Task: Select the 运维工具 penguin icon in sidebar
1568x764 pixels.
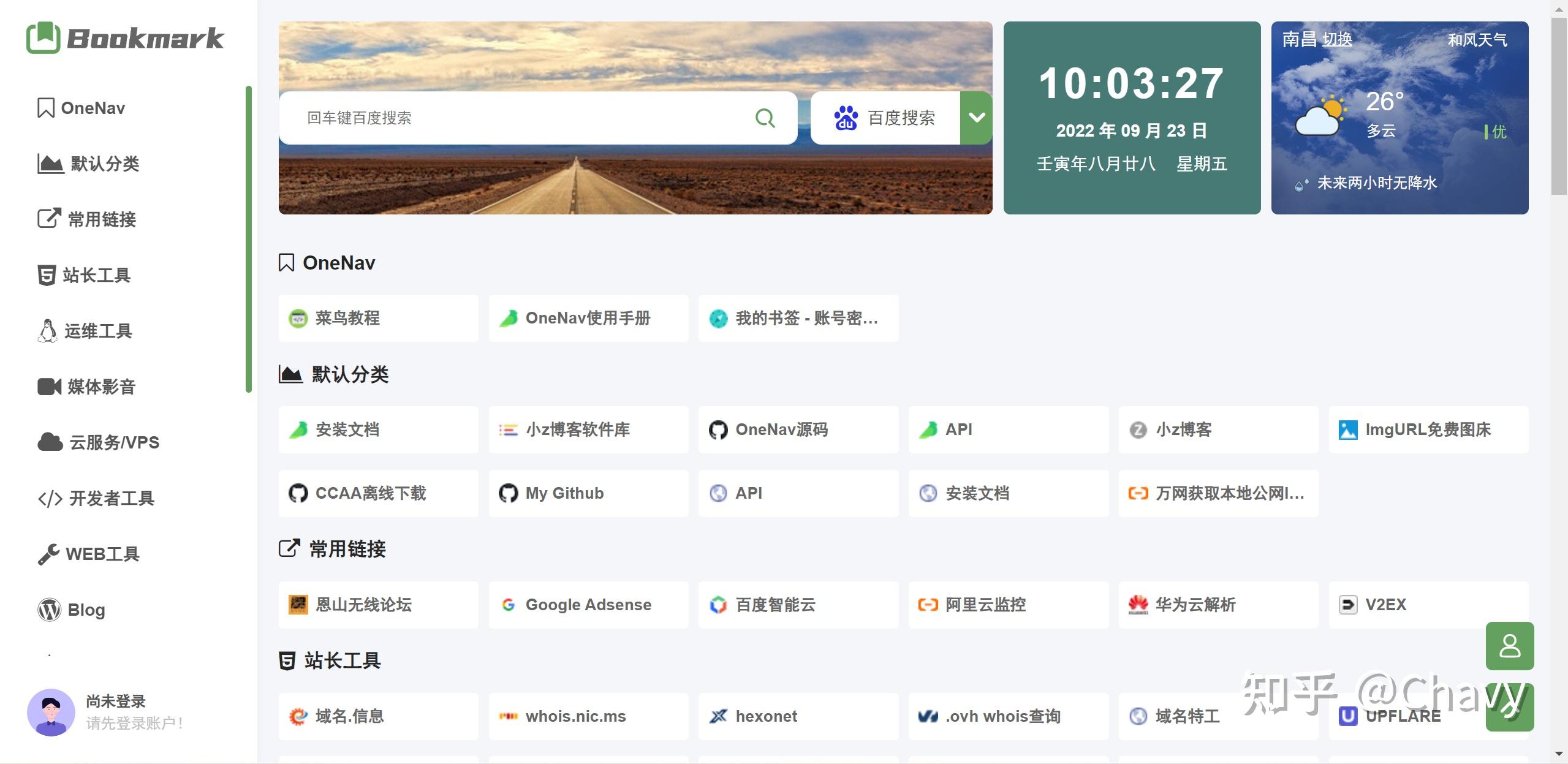Action: point(48,331)
